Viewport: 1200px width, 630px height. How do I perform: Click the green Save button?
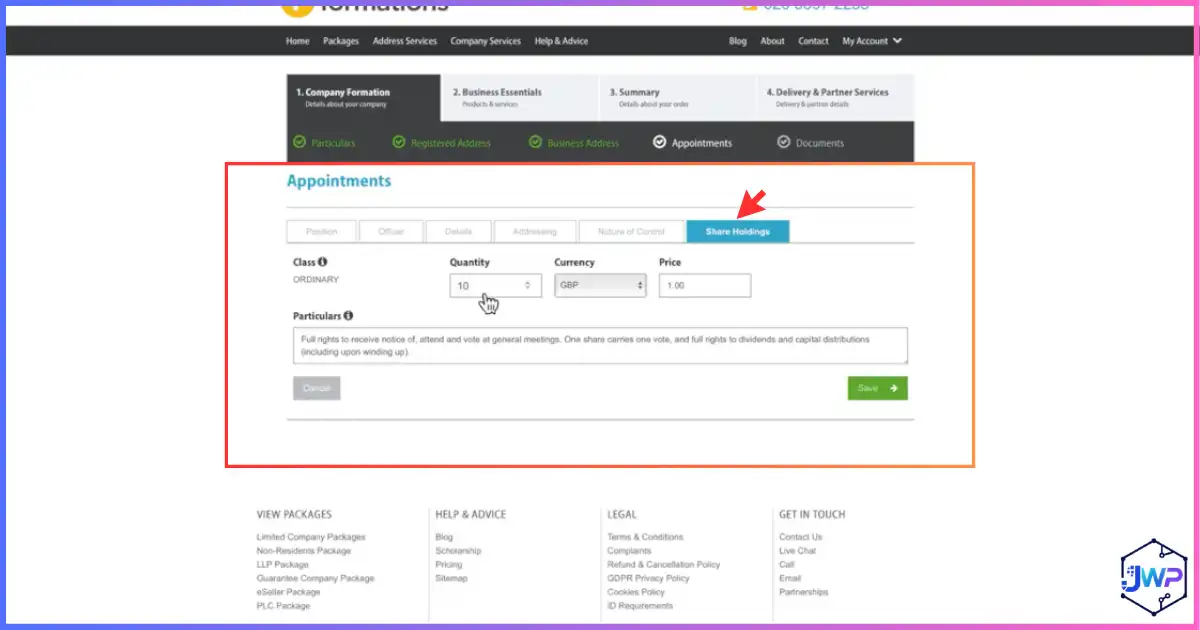pyautogui.click(x=878, y=388)
